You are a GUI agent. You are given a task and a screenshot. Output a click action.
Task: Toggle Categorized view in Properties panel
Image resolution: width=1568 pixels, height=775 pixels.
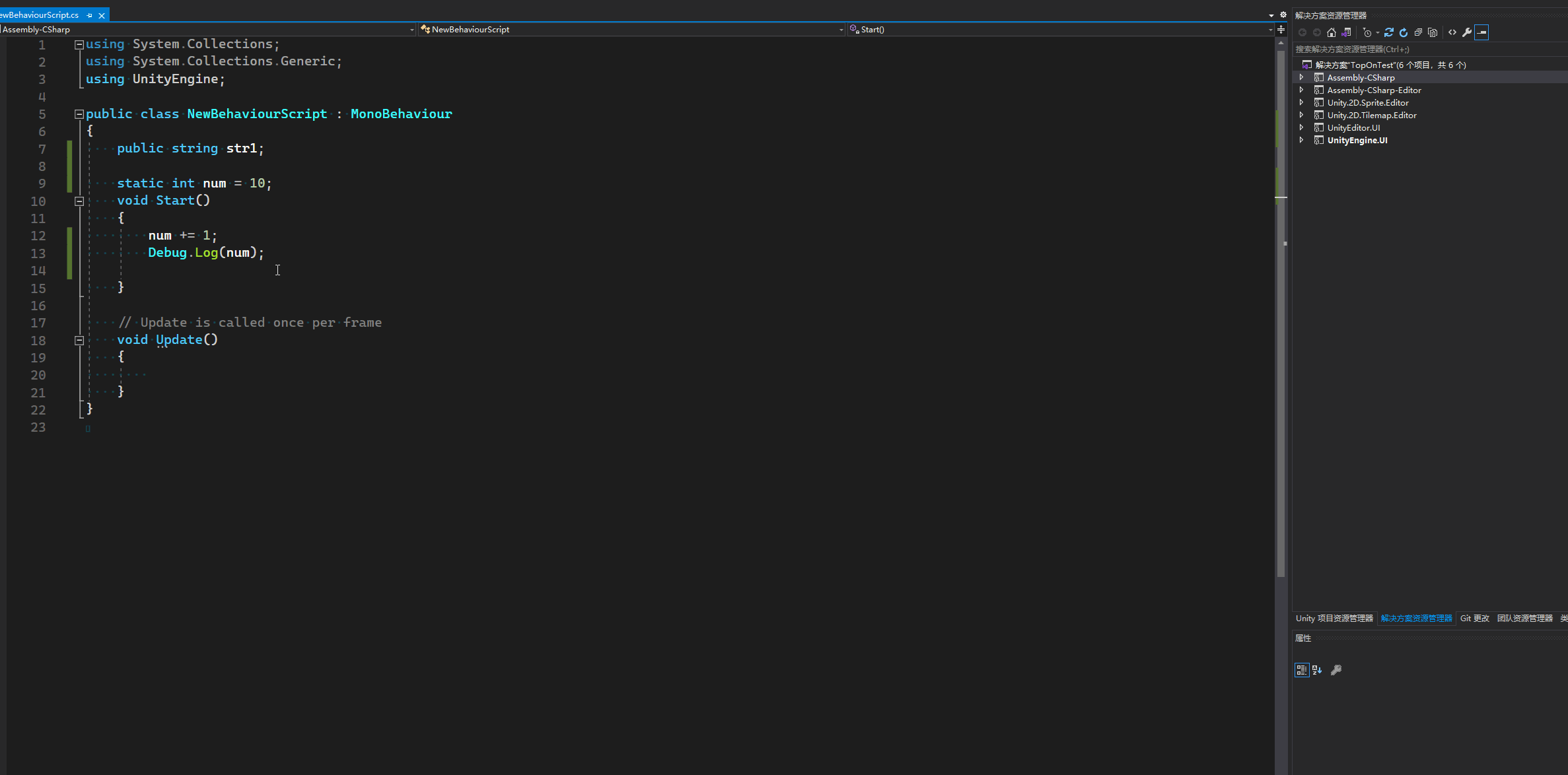(x=1301, y=670)
